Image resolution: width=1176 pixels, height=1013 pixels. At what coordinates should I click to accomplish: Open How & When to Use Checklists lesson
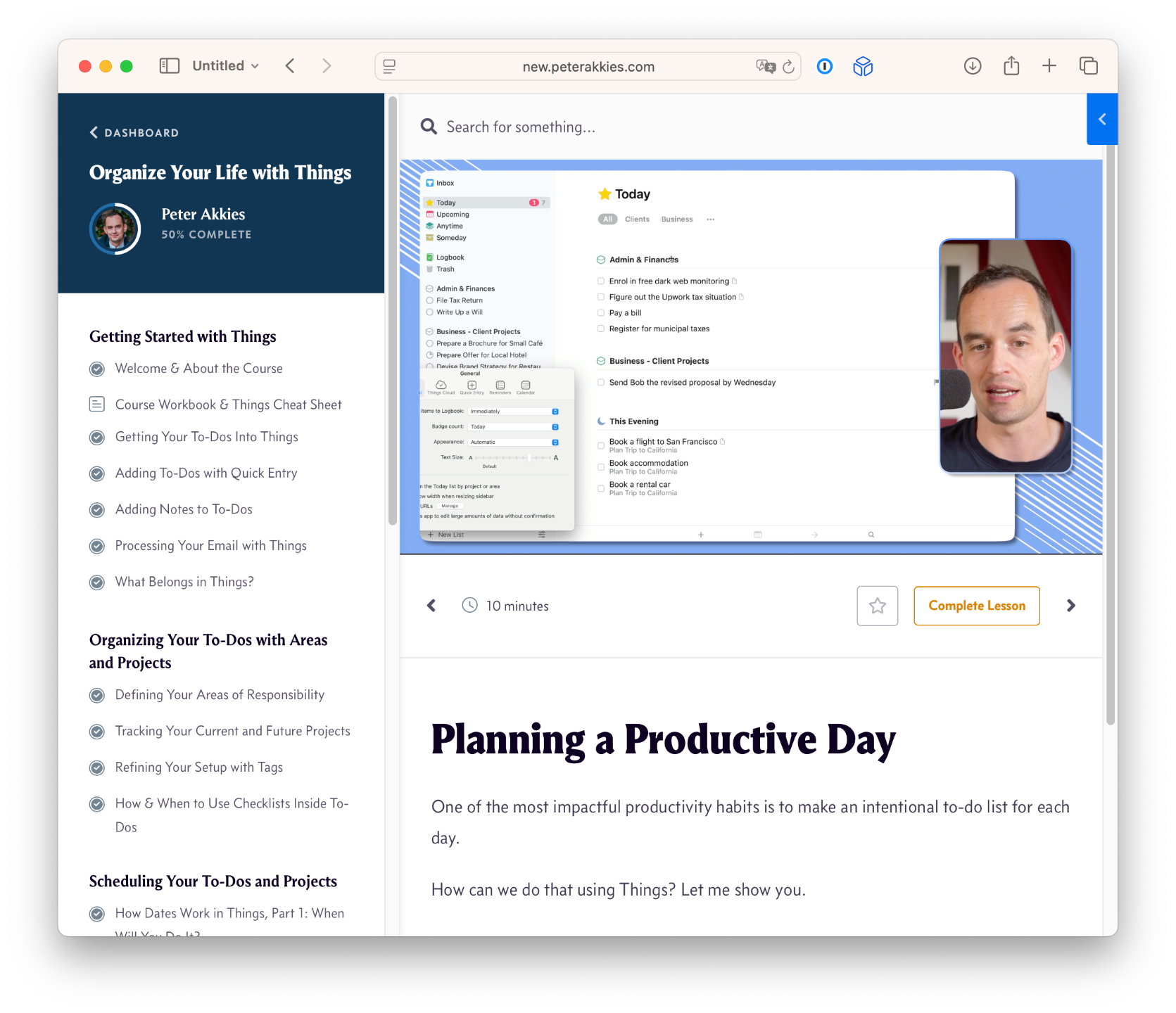(232, 815)
